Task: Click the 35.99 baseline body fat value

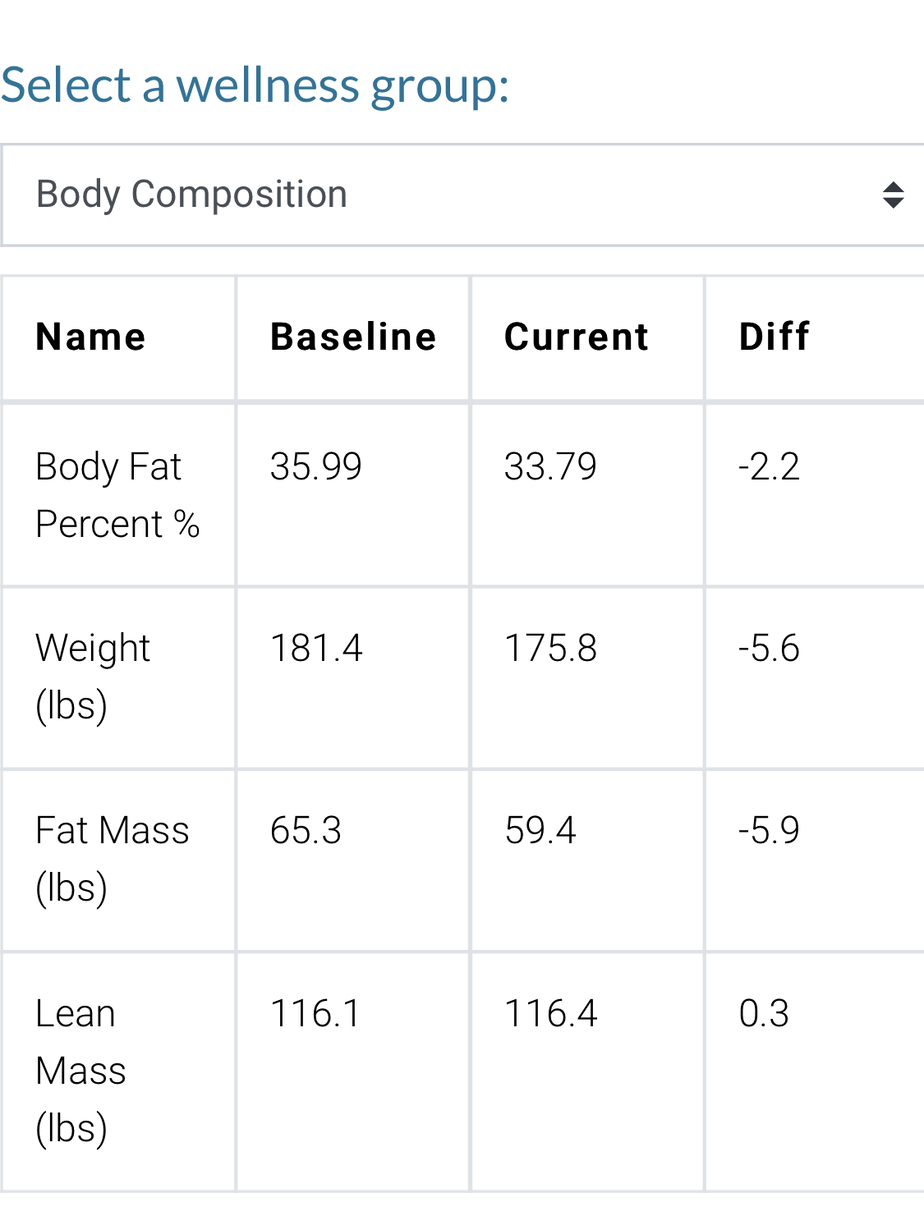Action: [316, 467]
